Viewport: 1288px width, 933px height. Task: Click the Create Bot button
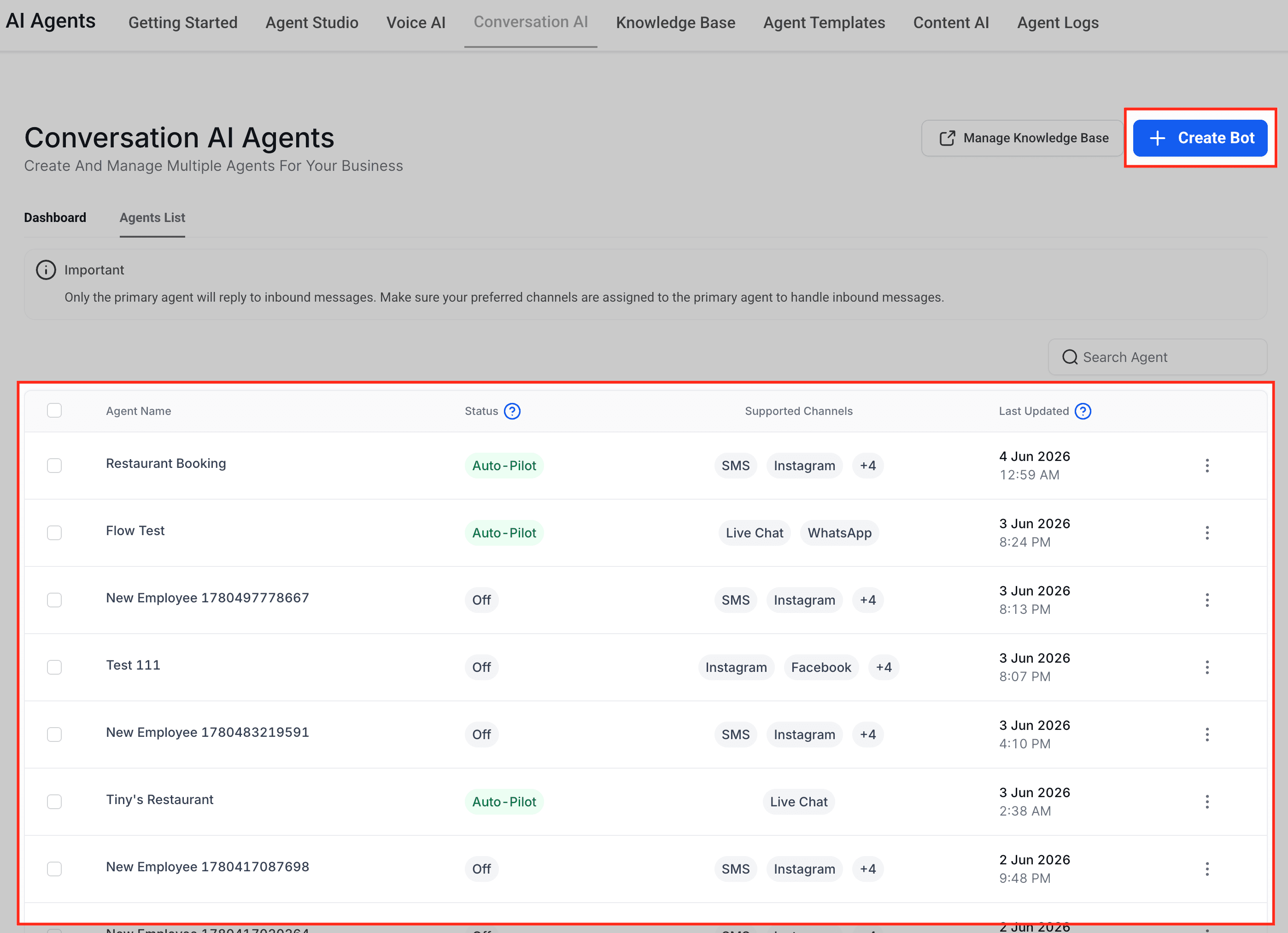[x=1200, y=138]
